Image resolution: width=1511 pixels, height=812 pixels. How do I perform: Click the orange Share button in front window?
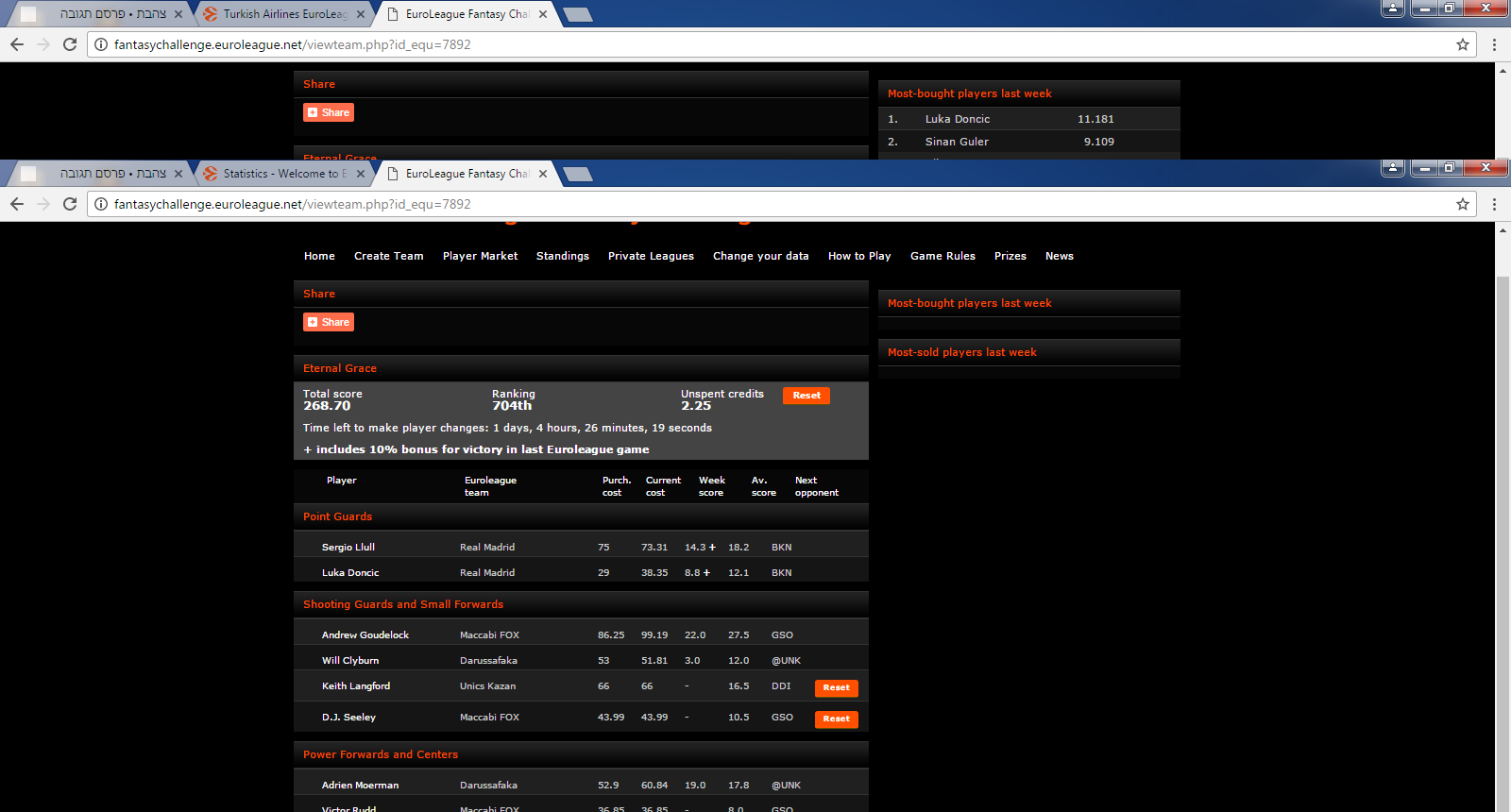click(x=329, y=322)
